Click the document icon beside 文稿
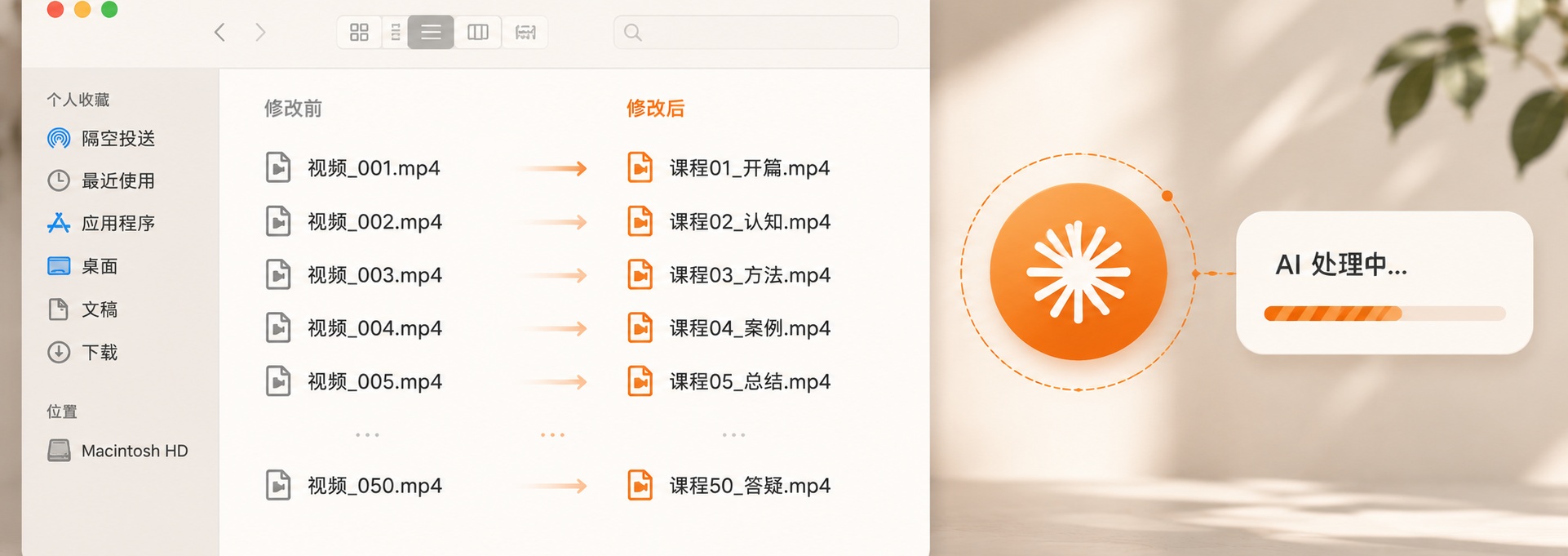Image resolution: width=1568 pixels, height=556 pixels. pyautogui.click(x=59, y=309)
